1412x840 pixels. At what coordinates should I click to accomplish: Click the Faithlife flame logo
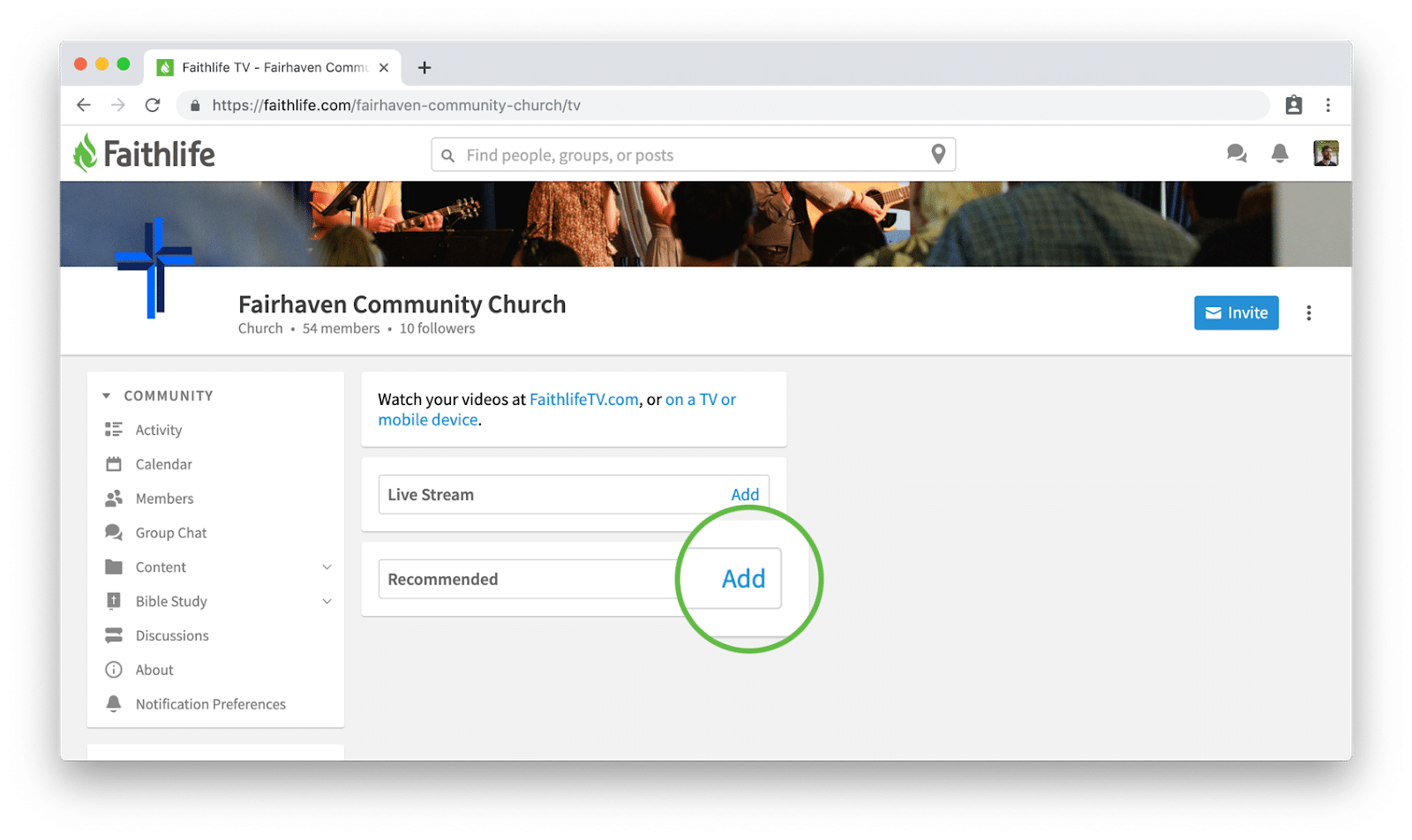coord(85,154)
